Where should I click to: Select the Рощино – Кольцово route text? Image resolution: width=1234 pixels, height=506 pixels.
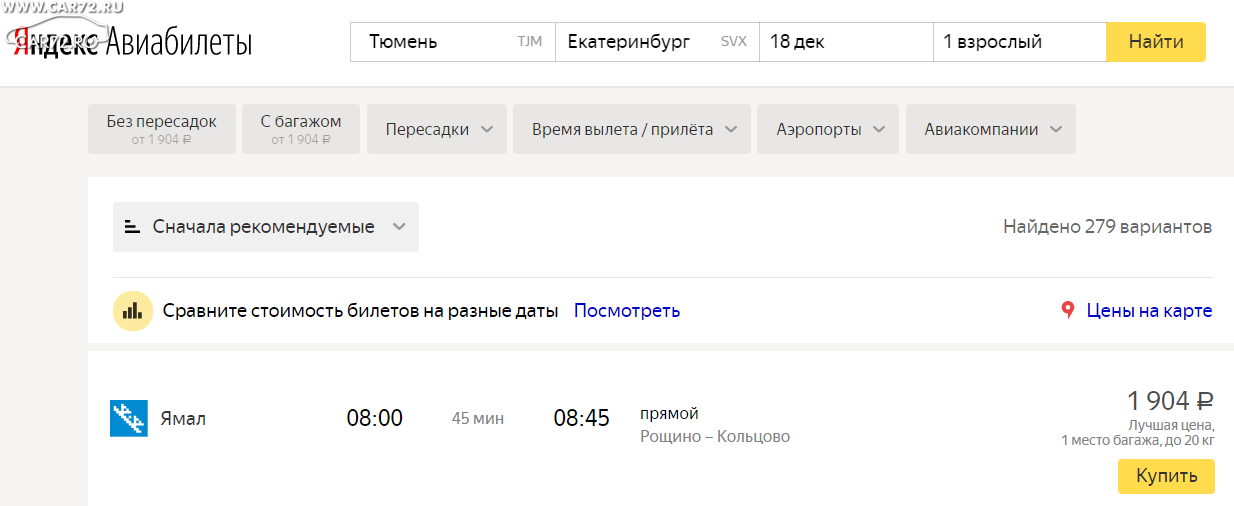click(715, 437)
